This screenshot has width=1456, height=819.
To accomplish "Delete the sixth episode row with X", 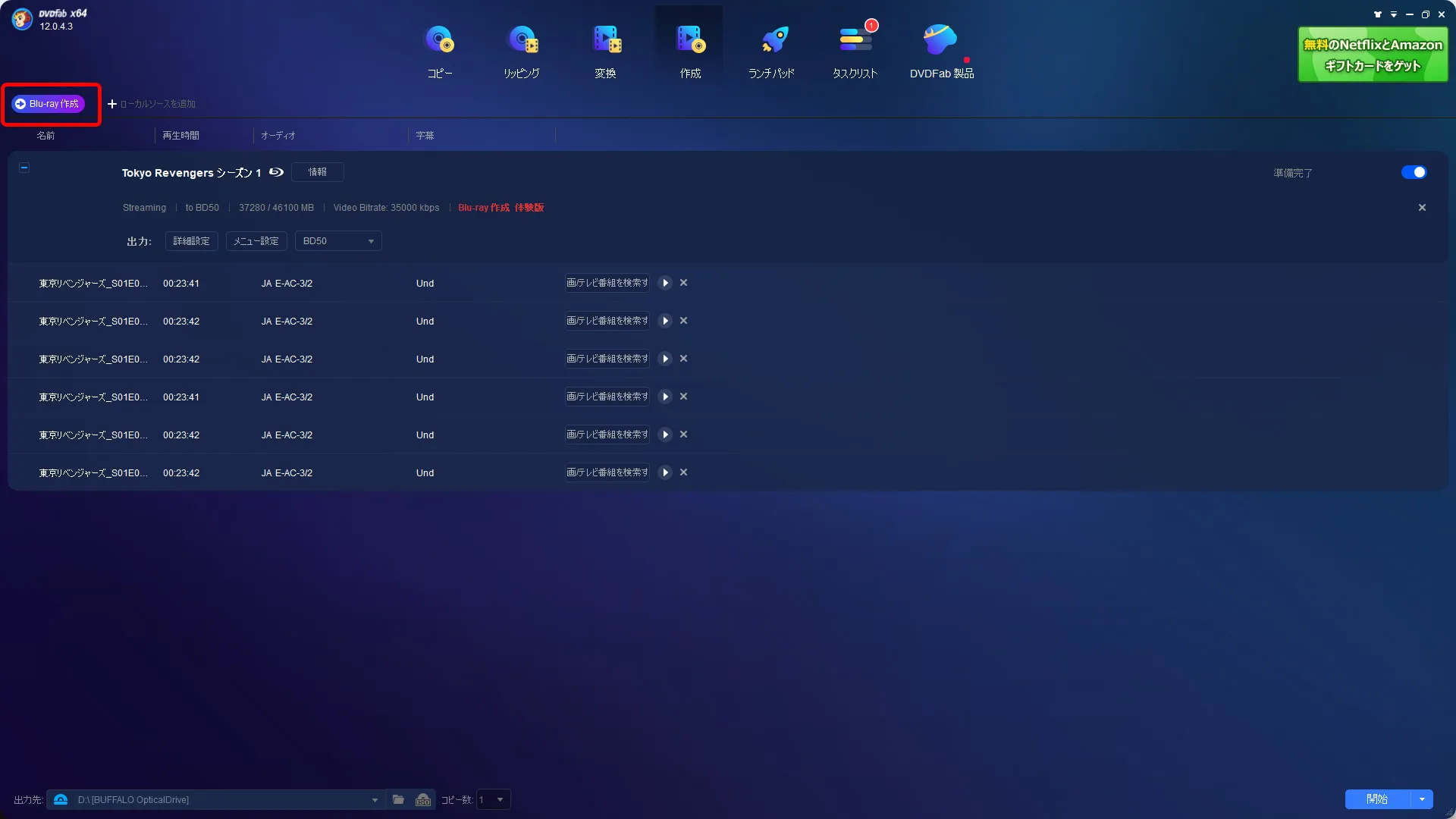I will 683,472.
